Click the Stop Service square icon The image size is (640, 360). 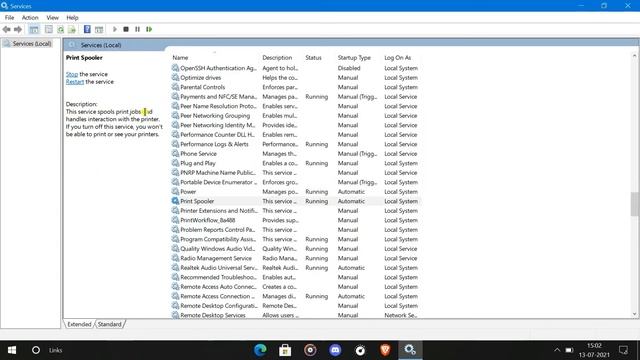126,29
